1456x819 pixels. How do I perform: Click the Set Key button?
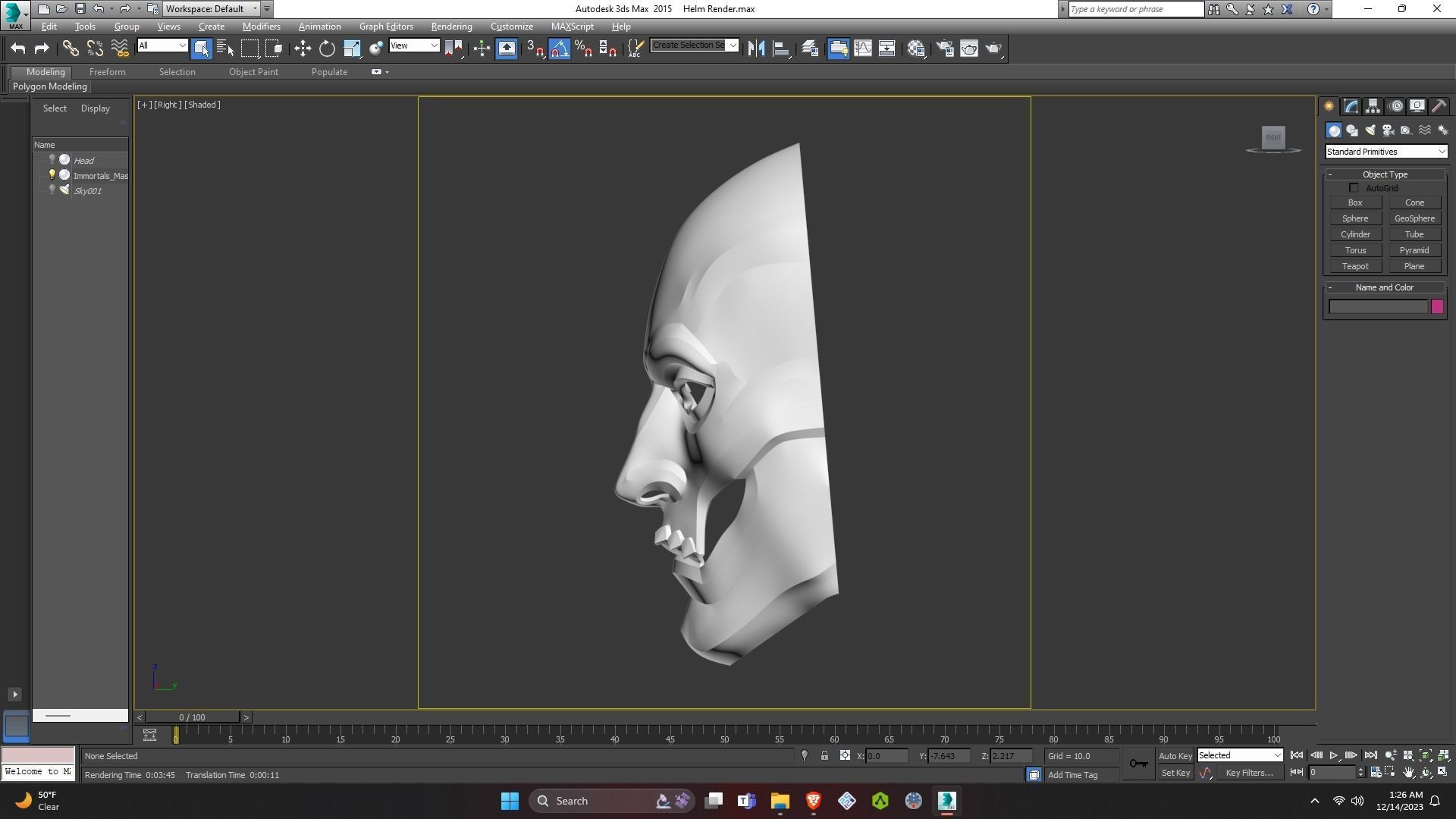tap(1175, 773)
